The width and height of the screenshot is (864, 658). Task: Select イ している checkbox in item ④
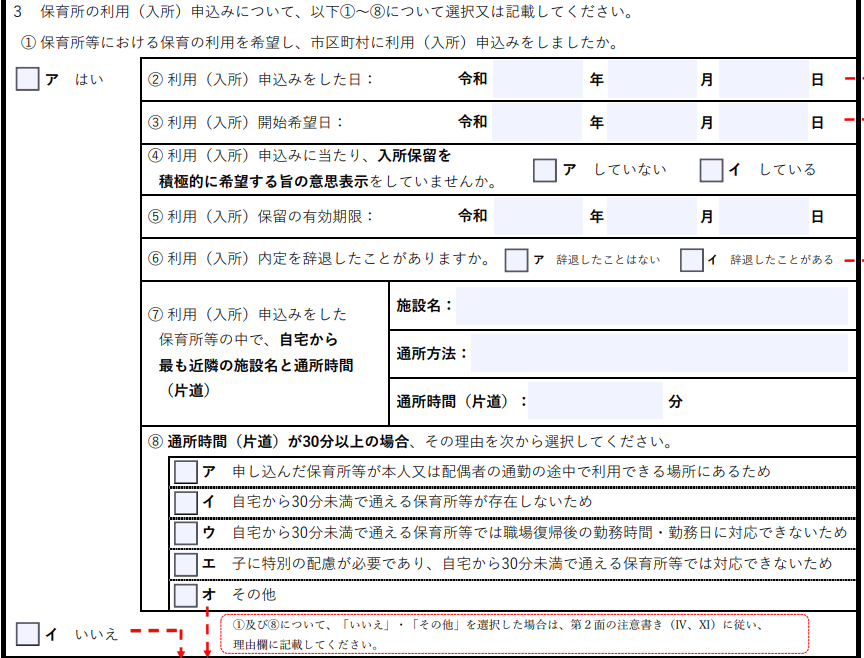tap(711, 170)
